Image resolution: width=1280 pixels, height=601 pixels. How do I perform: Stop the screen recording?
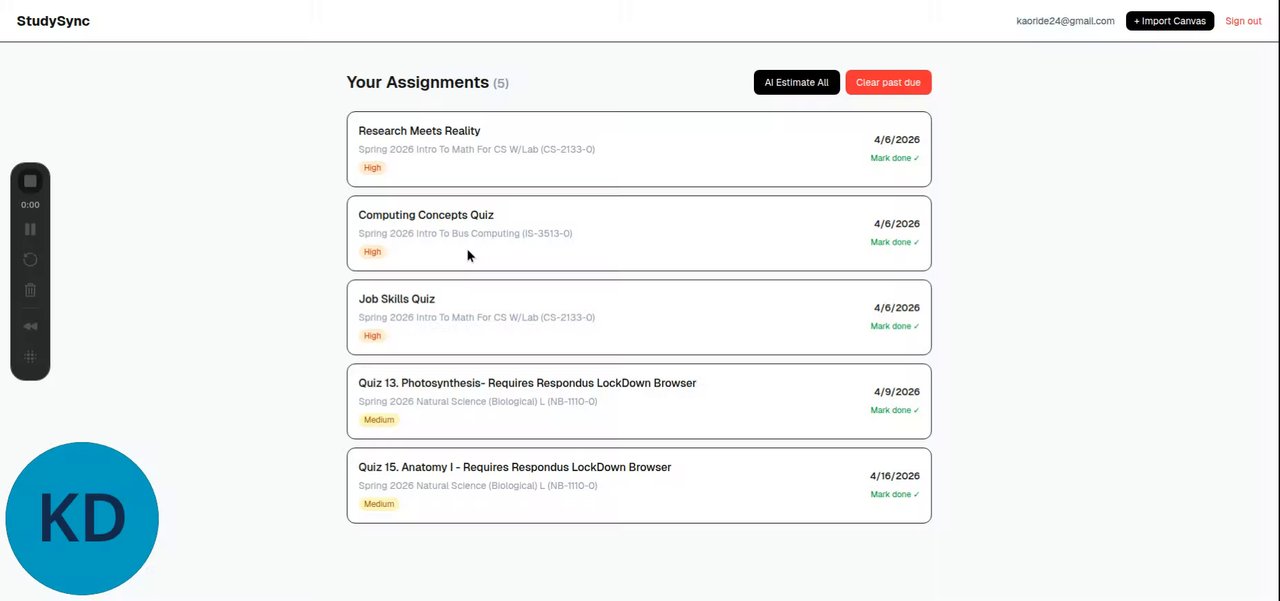click(30, 181)
